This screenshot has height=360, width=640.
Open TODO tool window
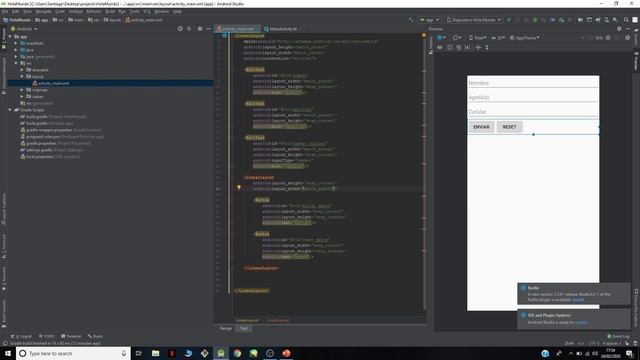(x=47, y=336)
